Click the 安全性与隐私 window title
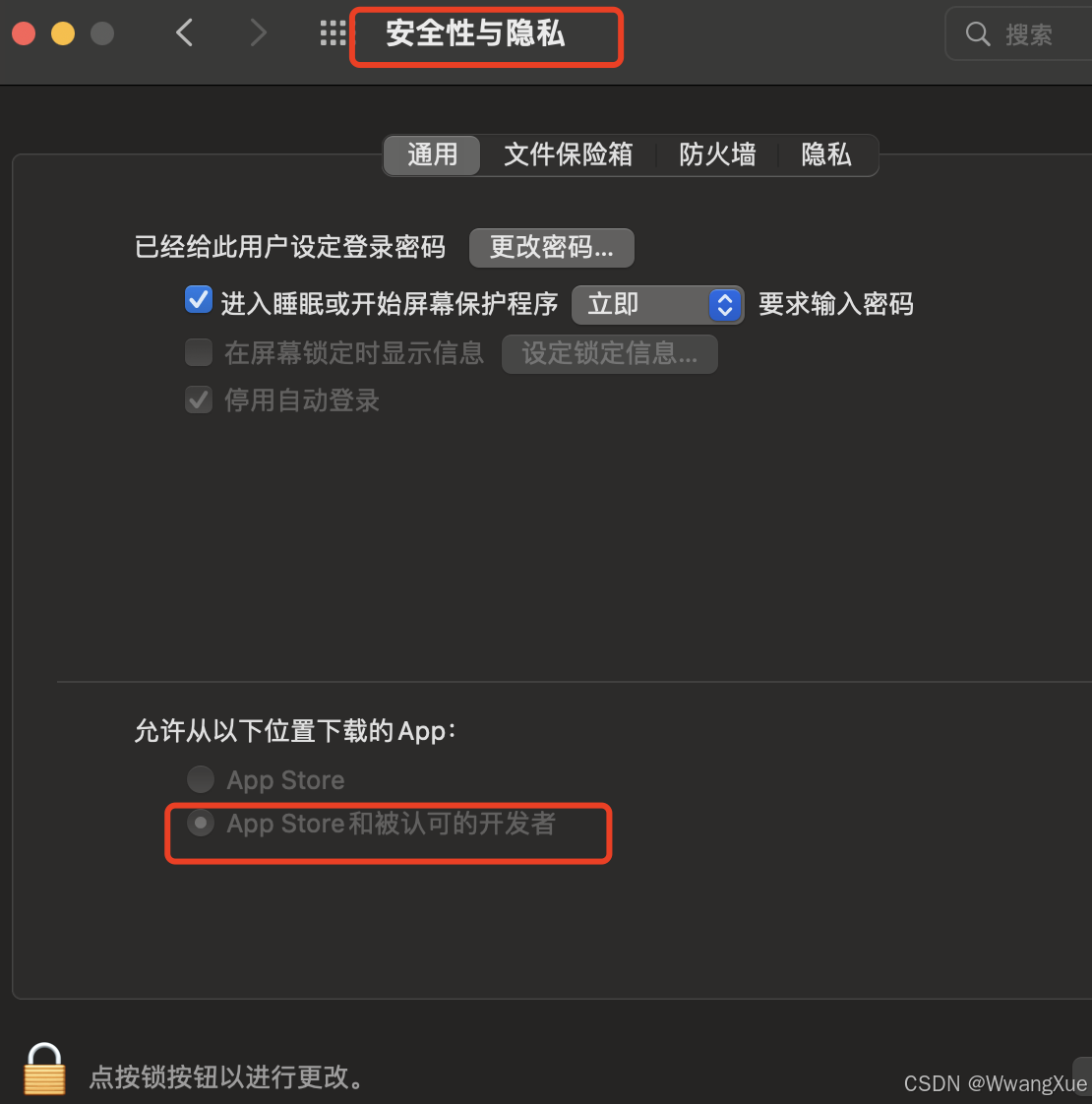Screen dimensions: 1092x1104 pos(475,33)
